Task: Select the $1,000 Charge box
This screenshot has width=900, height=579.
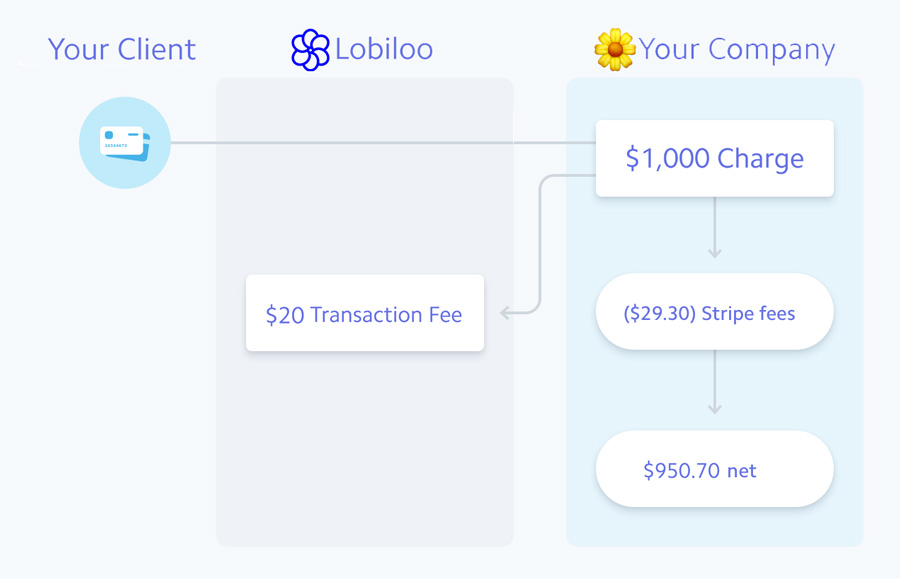Action: coord(715,158)
